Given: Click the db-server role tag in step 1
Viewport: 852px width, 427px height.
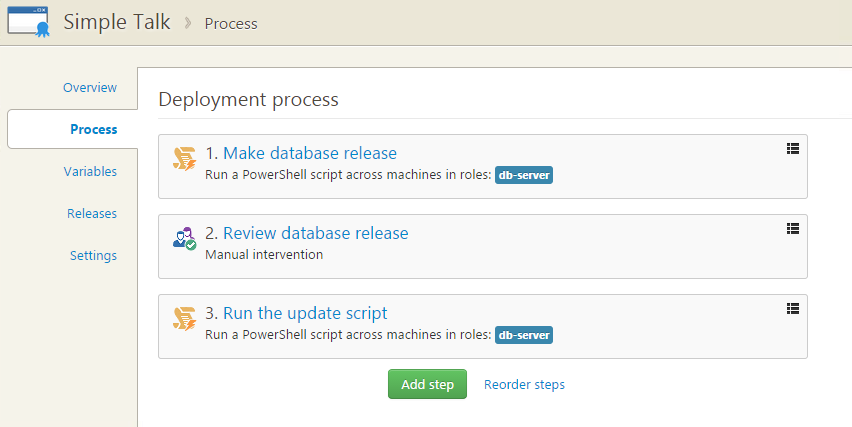Looking at the screenshot, I should [x=524, y=175].
